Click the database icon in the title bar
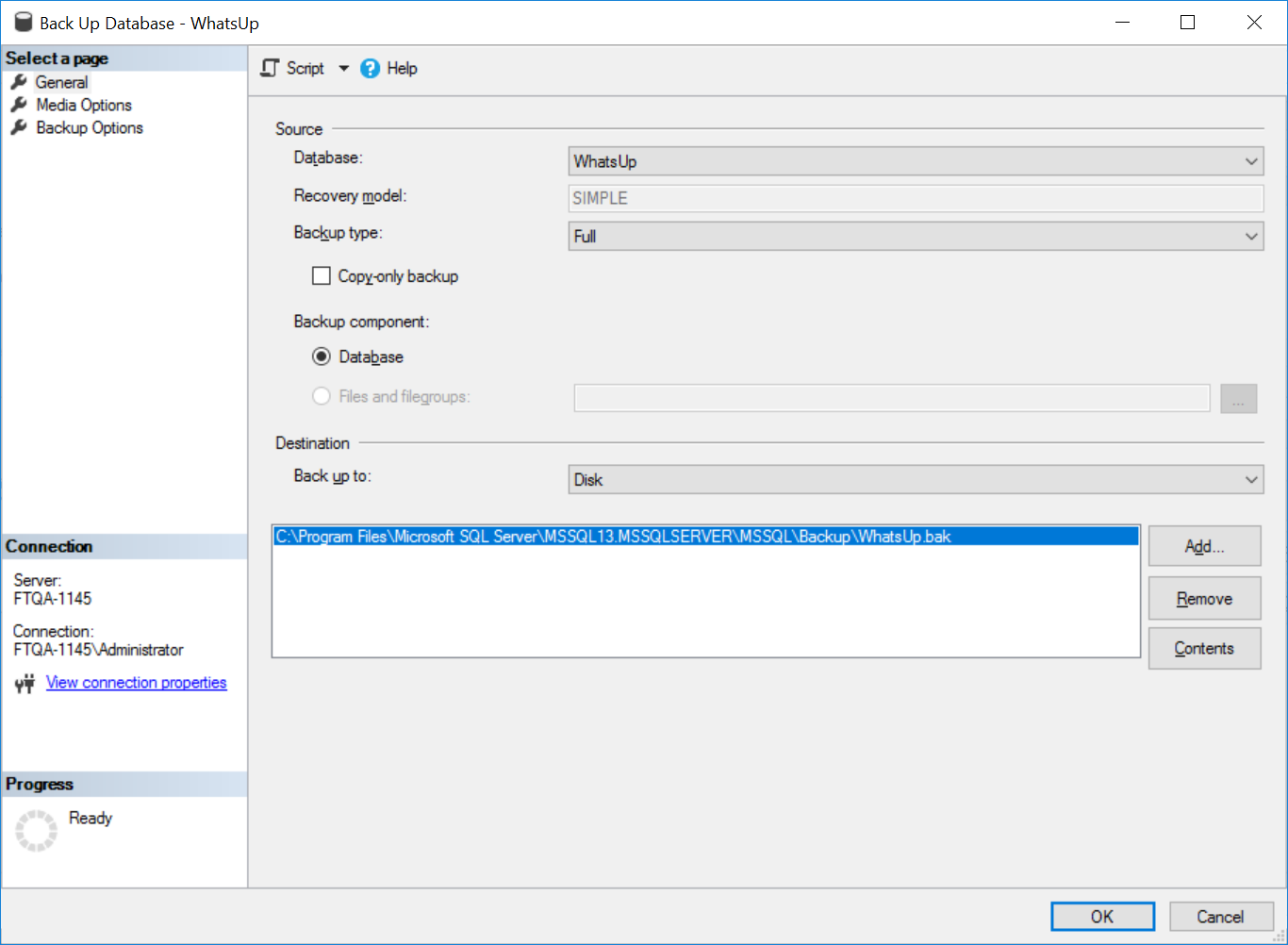Viewport: 1288px width, 945px height. (23, 22)
